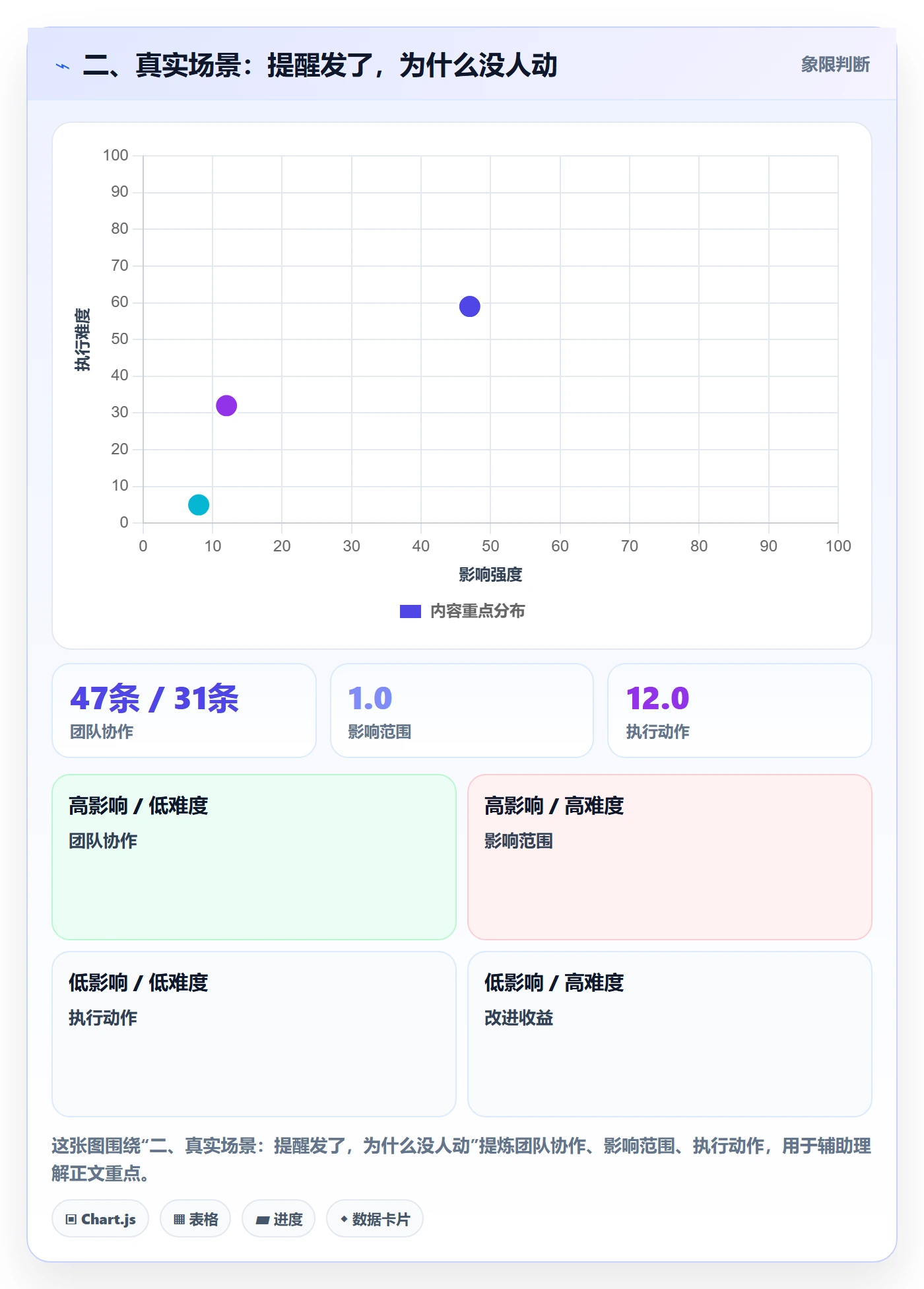This screenshot has height=1289, width=924.
Task: Click the 数据卡片 tag chip
Action: coord(375,1219)
